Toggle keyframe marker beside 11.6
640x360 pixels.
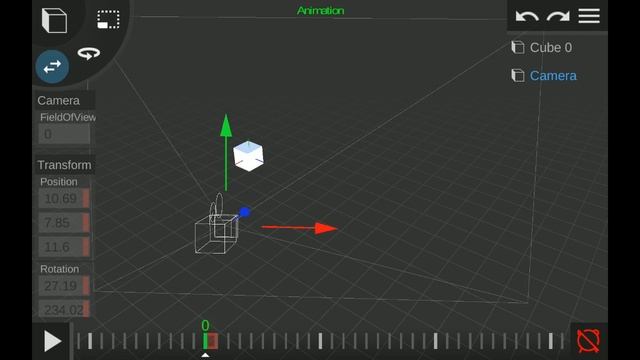pyautogui.click(x=86, y=247)
